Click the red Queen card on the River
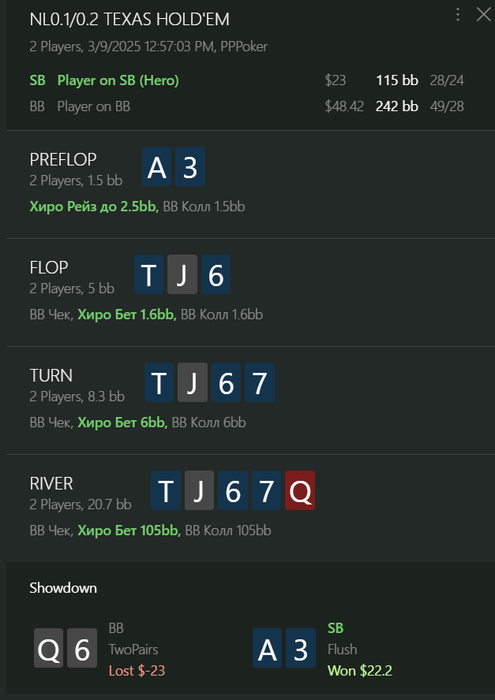The height and width of the screenshot is (700, 495). pyautogui.click(x=300, y=490)
